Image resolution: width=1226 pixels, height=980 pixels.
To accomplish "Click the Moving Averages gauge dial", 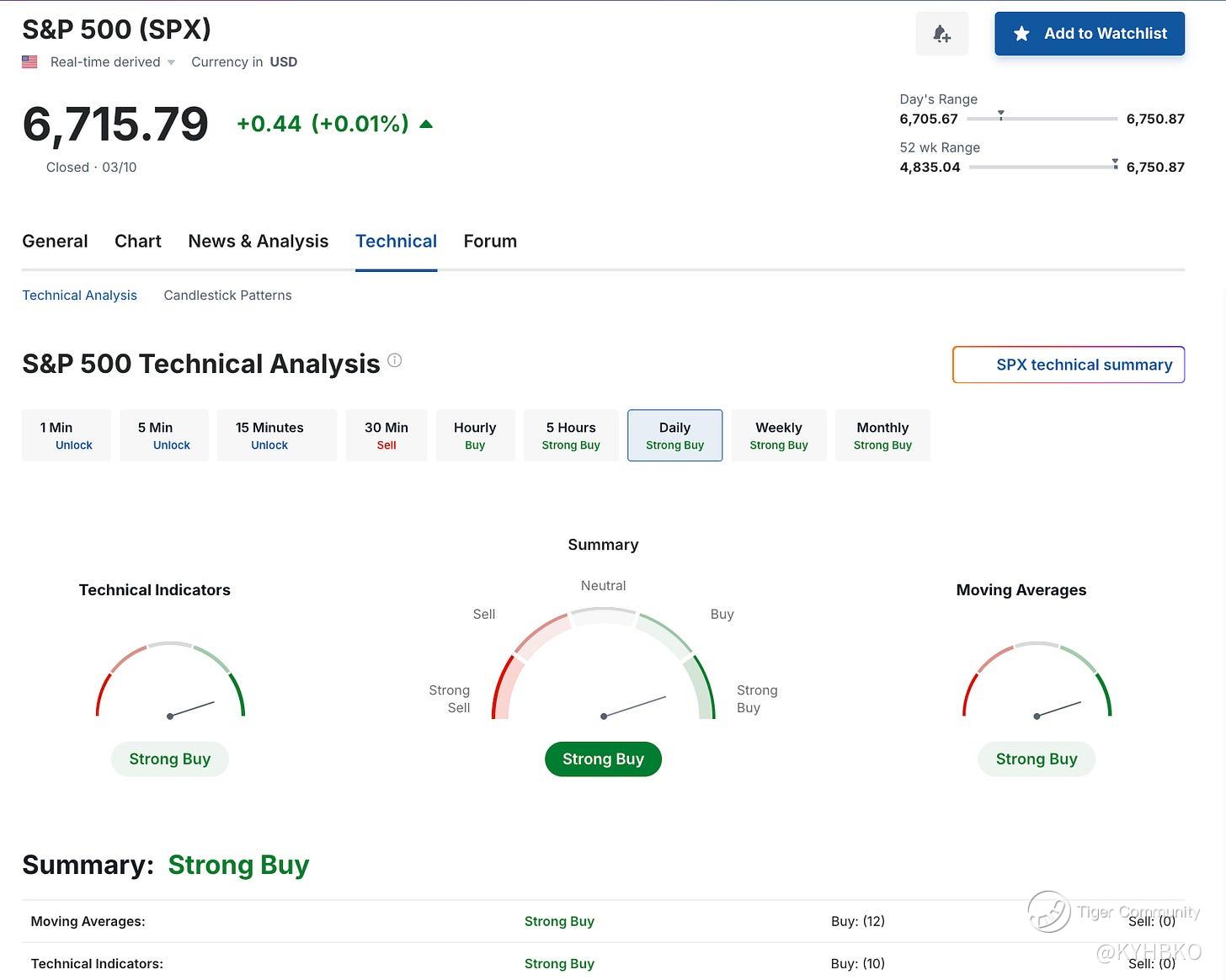I will click(x=1037, y=683).
